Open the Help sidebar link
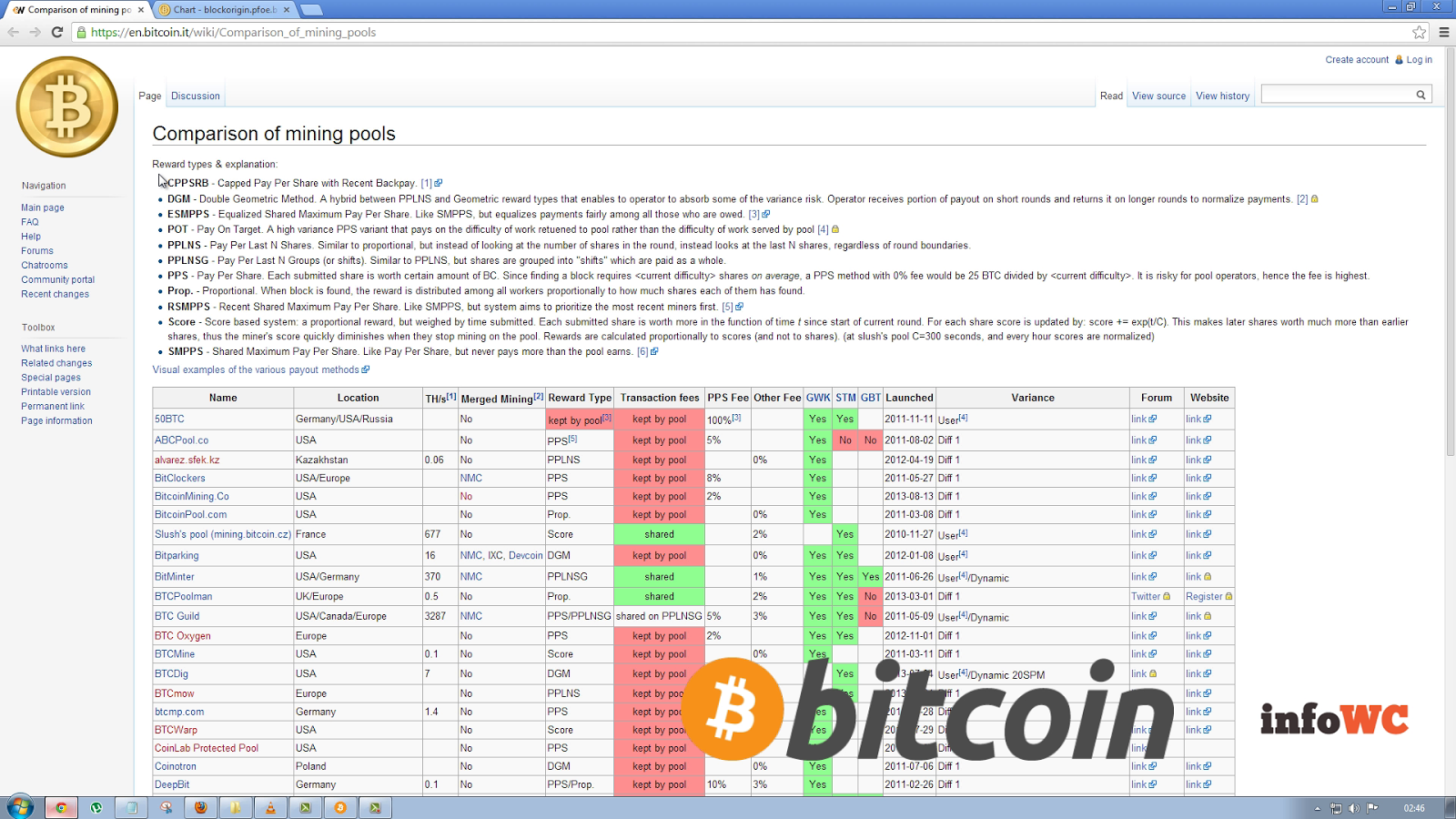1456x819 pixels. pos(31,237)
